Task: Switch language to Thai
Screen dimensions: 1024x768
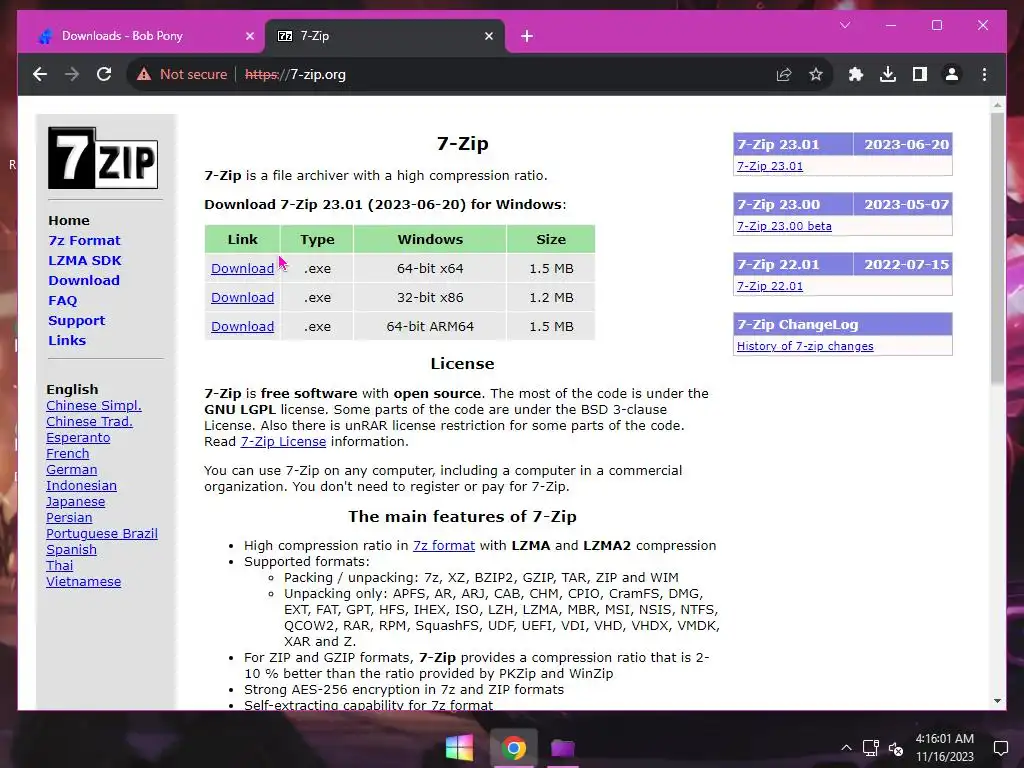Action: pyautogui.click(x=59, y=566)
